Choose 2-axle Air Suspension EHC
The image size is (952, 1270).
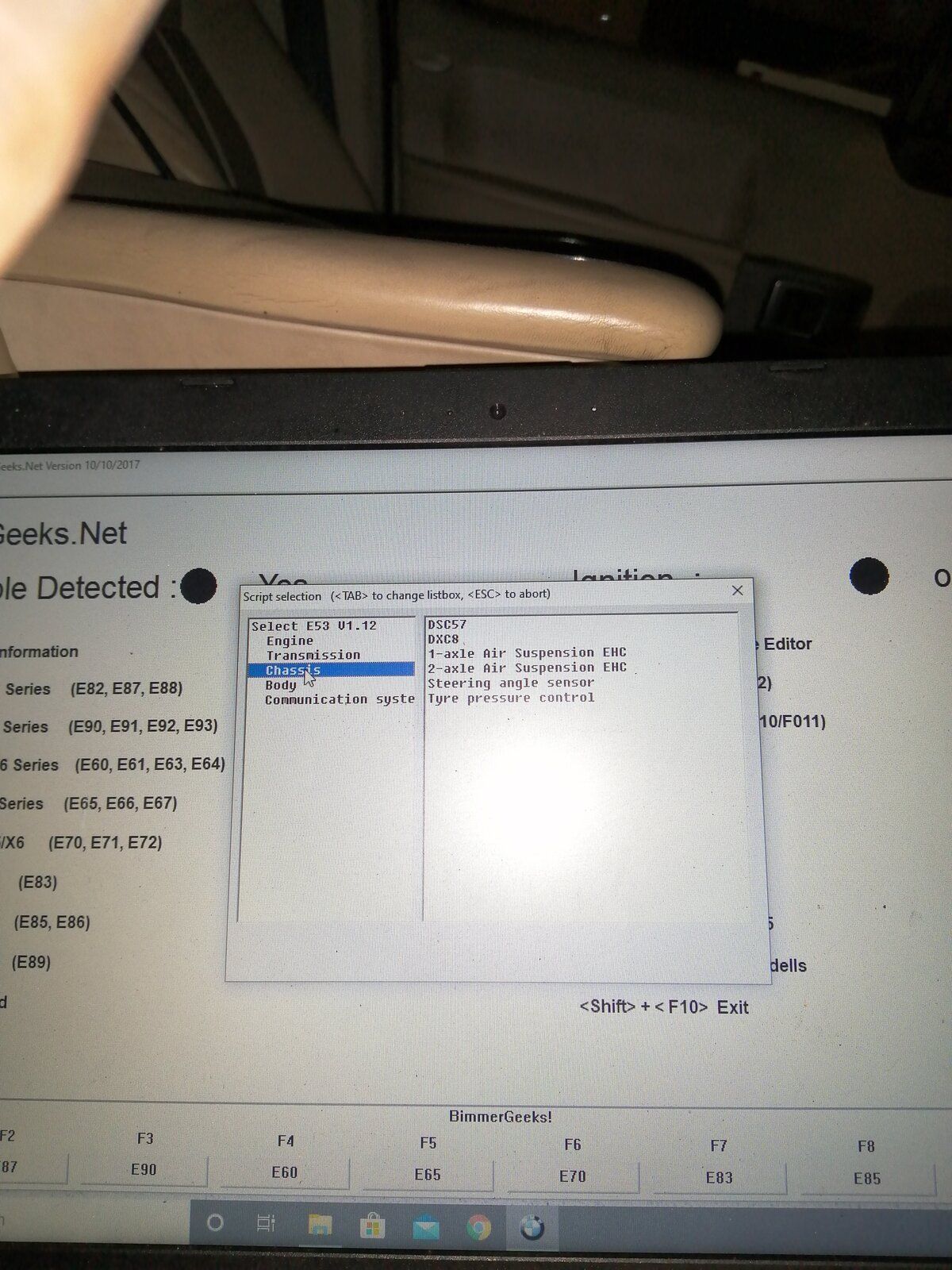(528, 668)
